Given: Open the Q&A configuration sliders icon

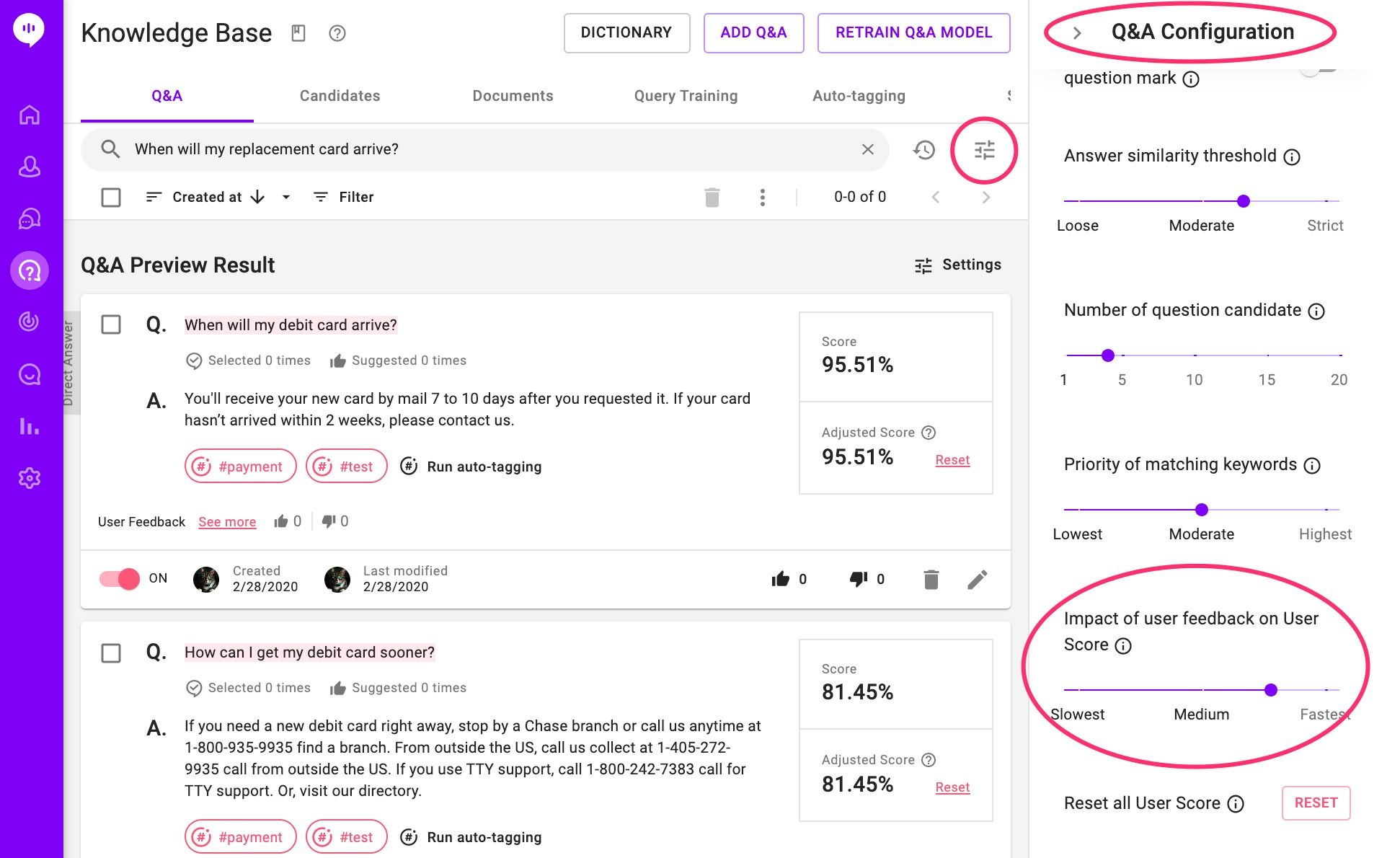Looking at the screenshot, I should pyautogui.click(x=984, y=150).
